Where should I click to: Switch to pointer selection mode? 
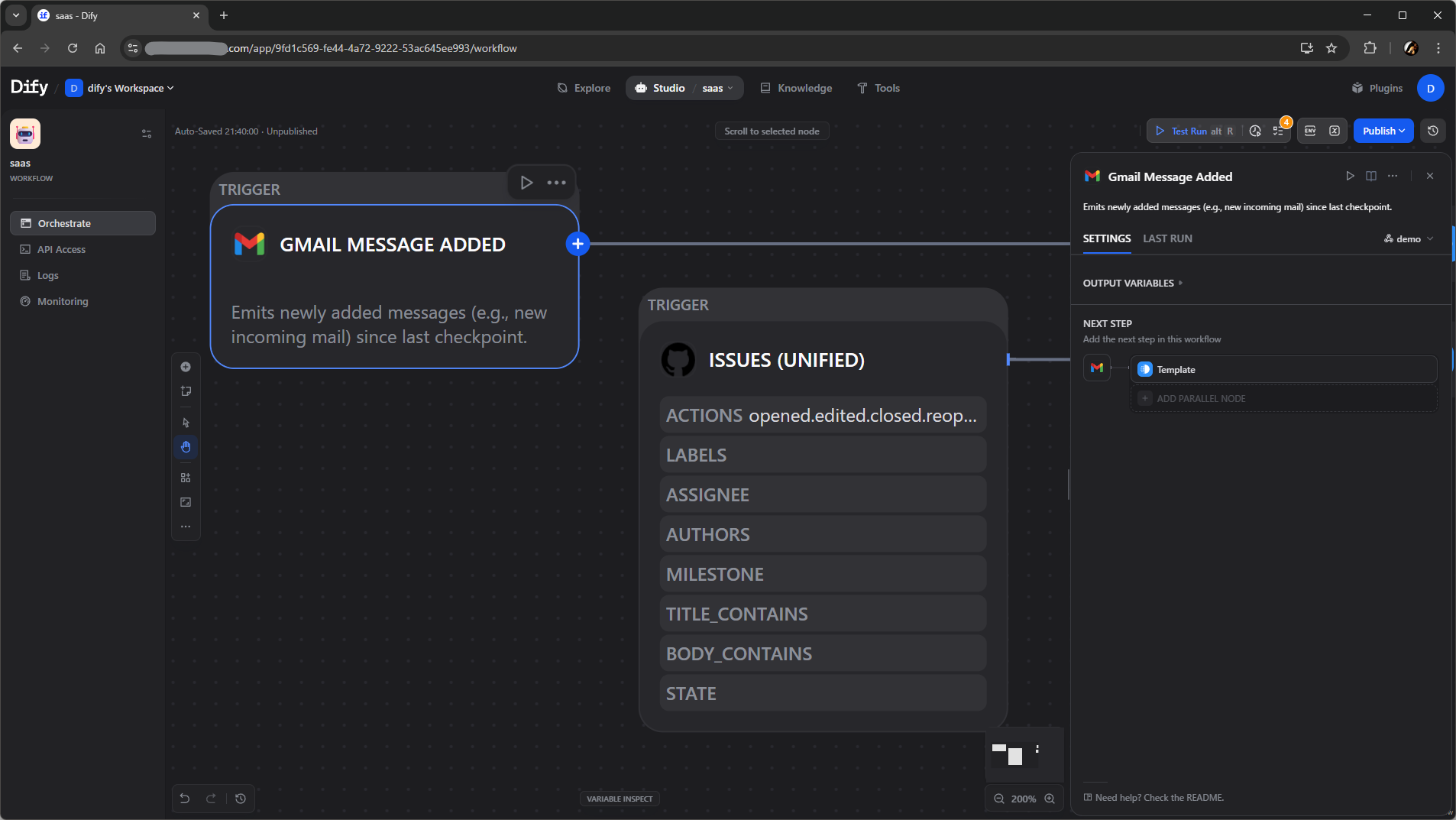click(x=186, y=423)
